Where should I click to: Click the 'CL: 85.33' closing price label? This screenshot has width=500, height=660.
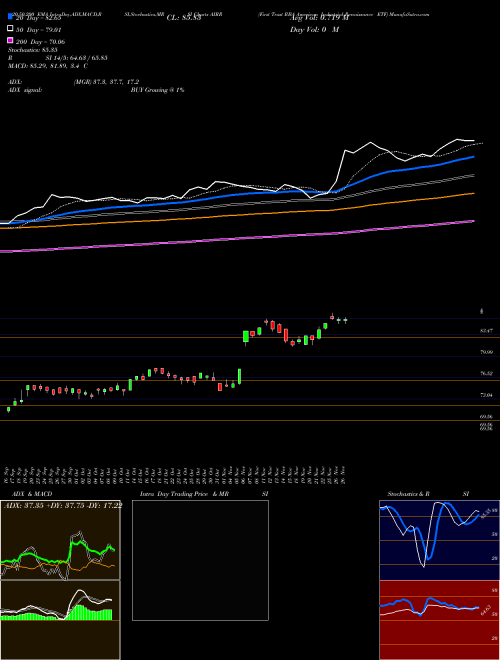click(x=185, y=18)
